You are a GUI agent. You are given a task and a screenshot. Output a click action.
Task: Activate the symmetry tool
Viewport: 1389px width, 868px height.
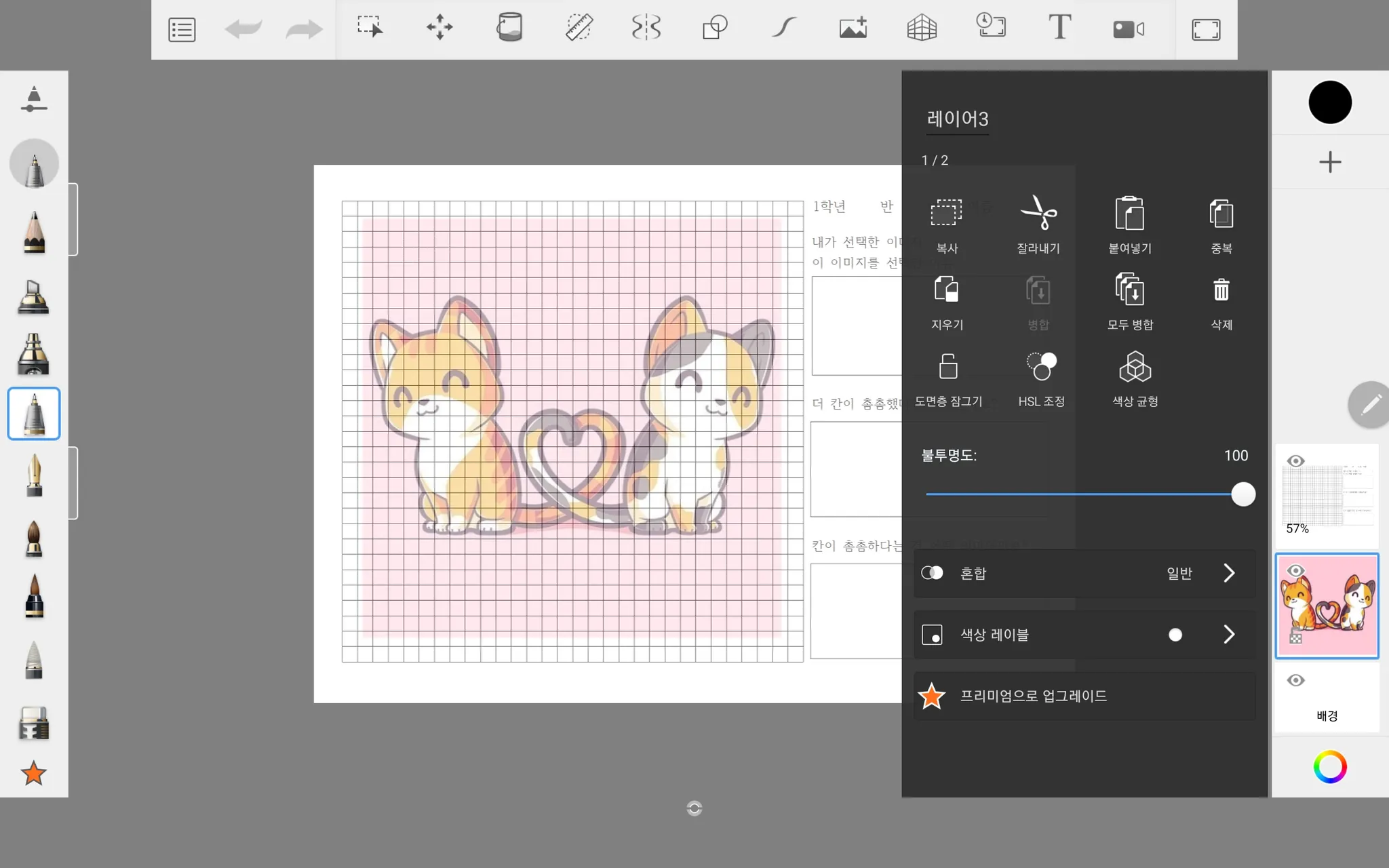click(646, 28)
